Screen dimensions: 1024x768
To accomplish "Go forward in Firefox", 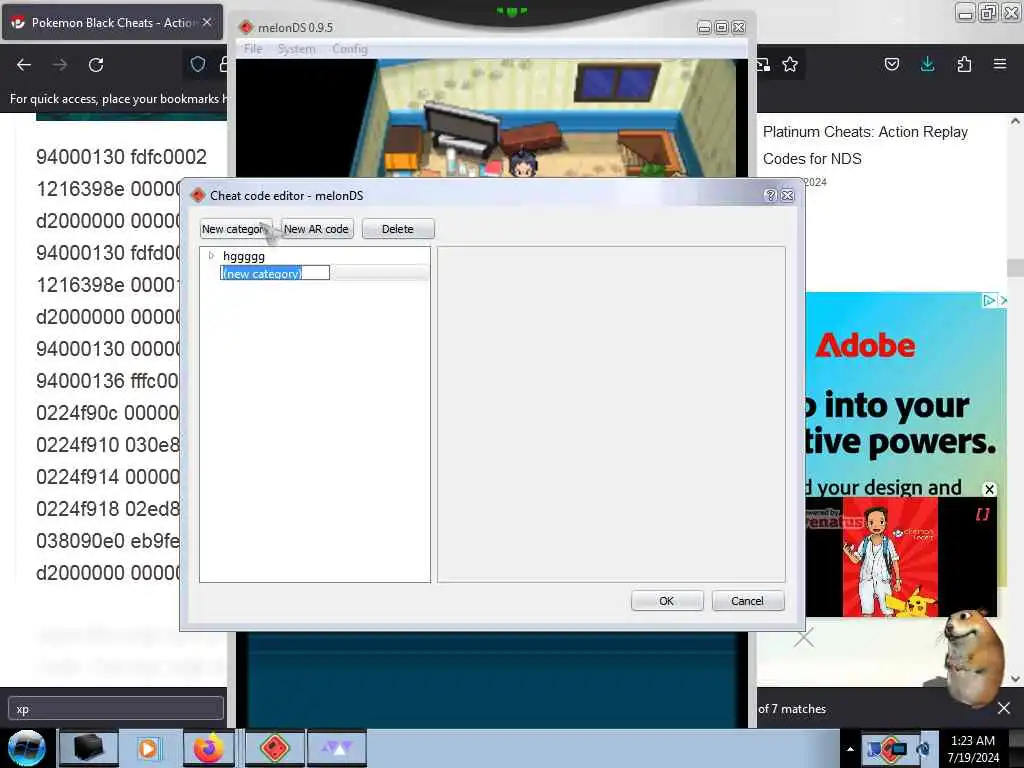I will [x=60, y=65].
